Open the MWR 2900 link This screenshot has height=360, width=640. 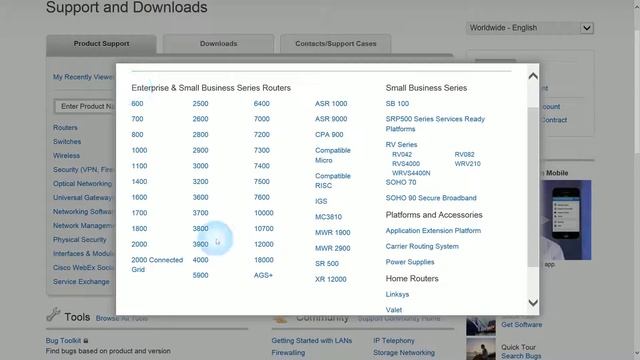tap(333, 248)
